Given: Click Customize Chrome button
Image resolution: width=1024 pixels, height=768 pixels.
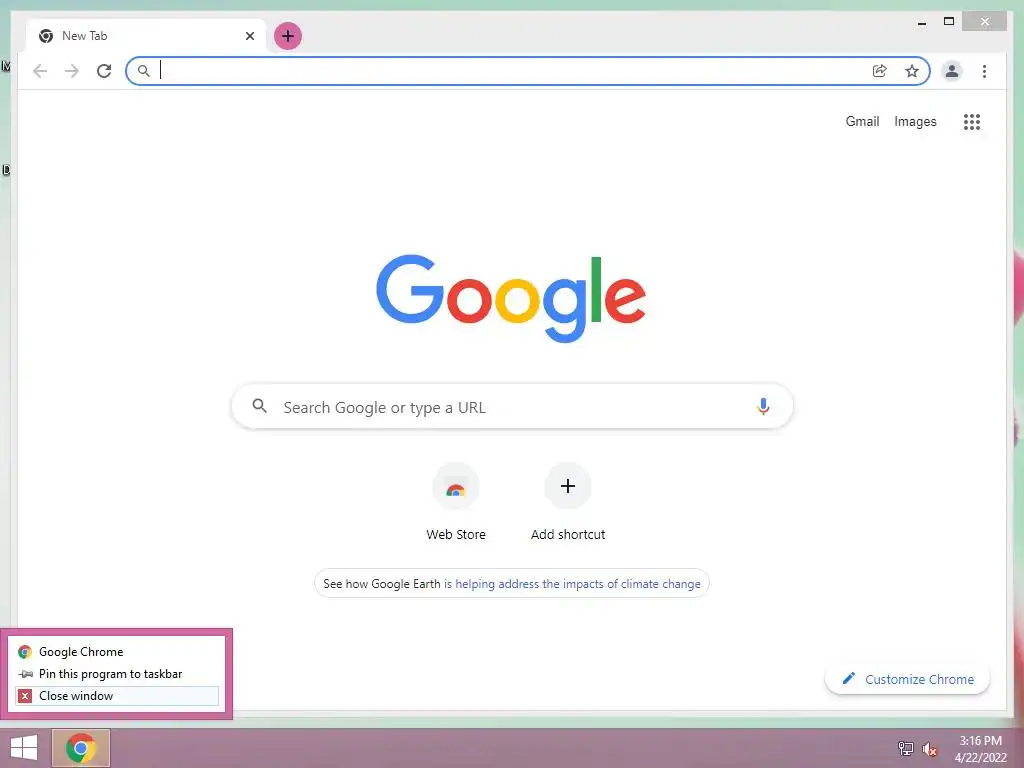Looking at the screenshot, I should (908, 679).
